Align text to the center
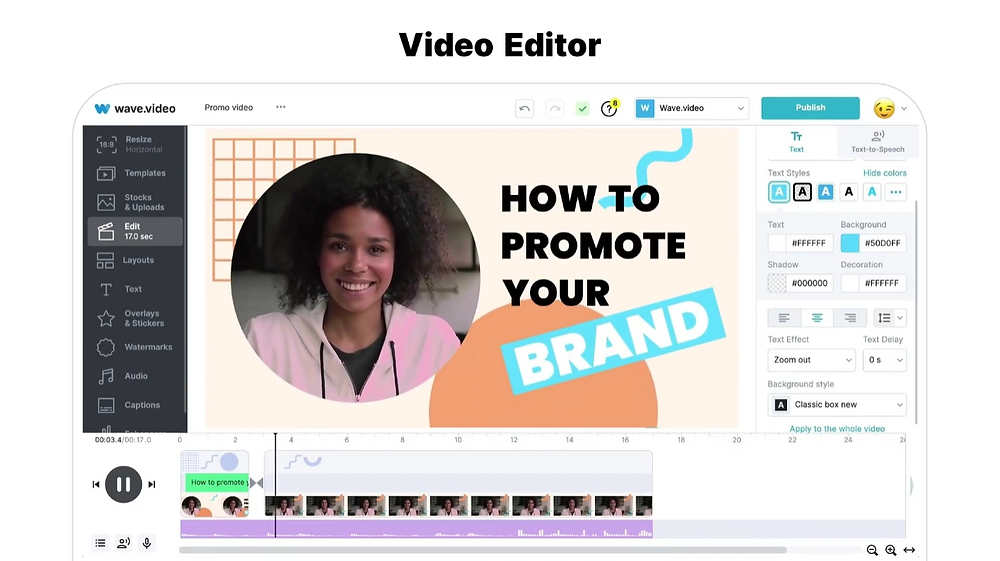 click(817, 318)
